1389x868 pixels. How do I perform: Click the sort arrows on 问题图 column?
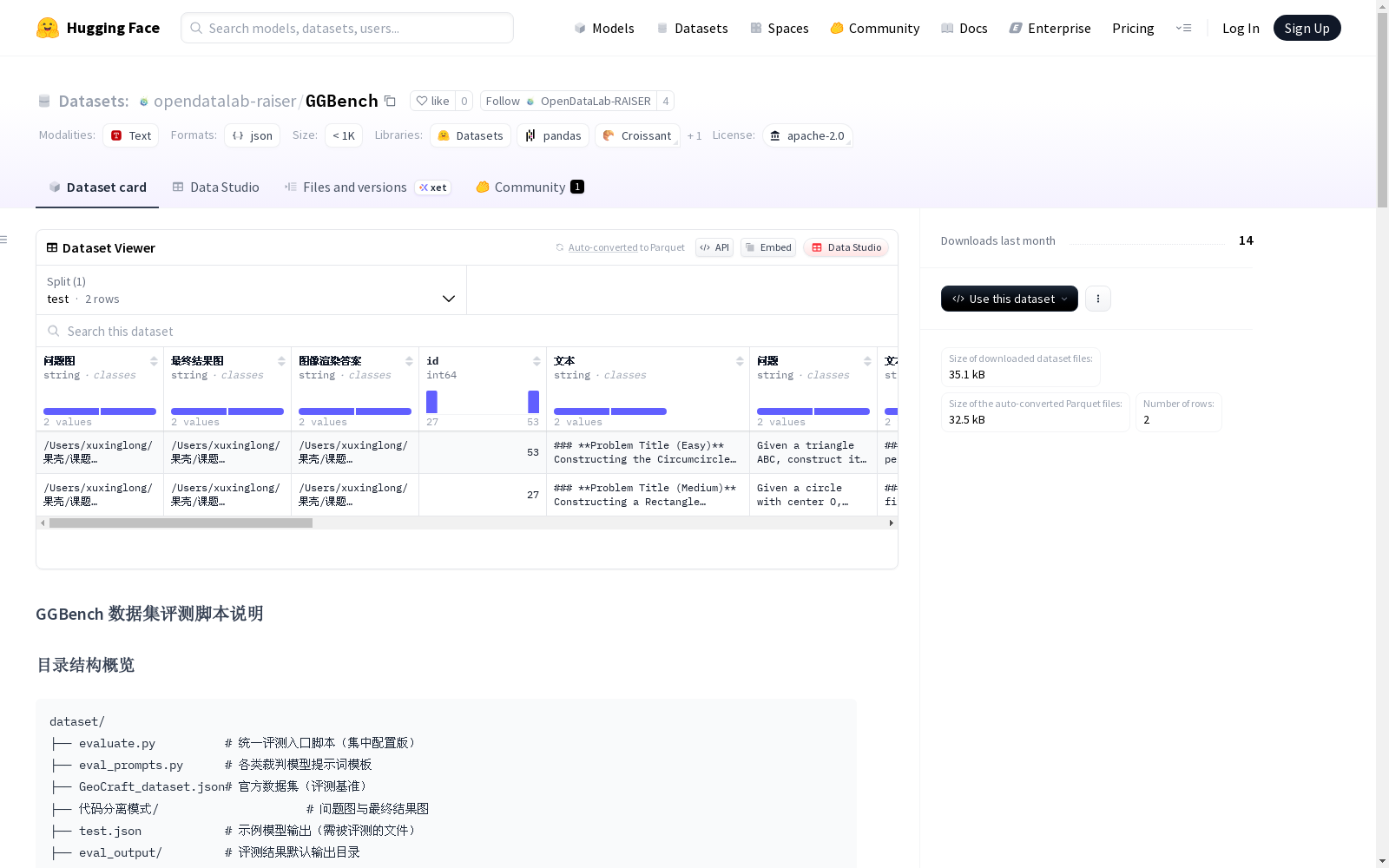[x=154, y=361]
